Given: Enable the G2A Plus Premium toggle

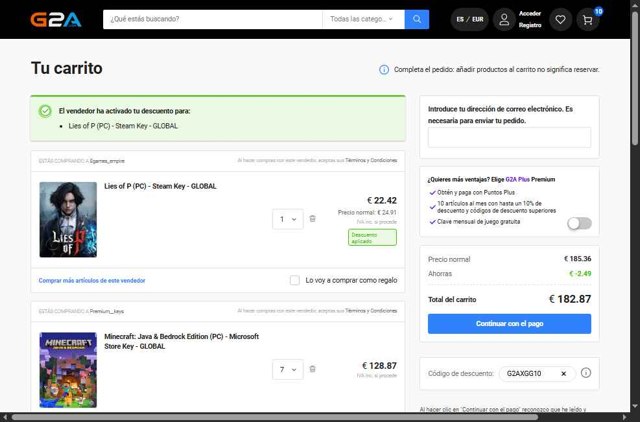Looking at the screenshot, I should tap(579, 224).
